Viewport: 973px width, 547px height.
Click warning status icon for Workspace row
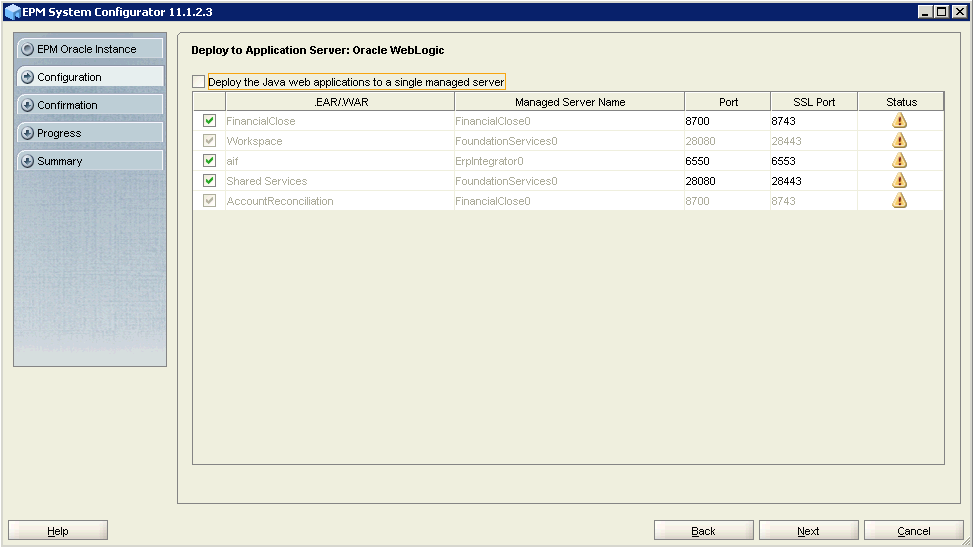coord(899,140)
